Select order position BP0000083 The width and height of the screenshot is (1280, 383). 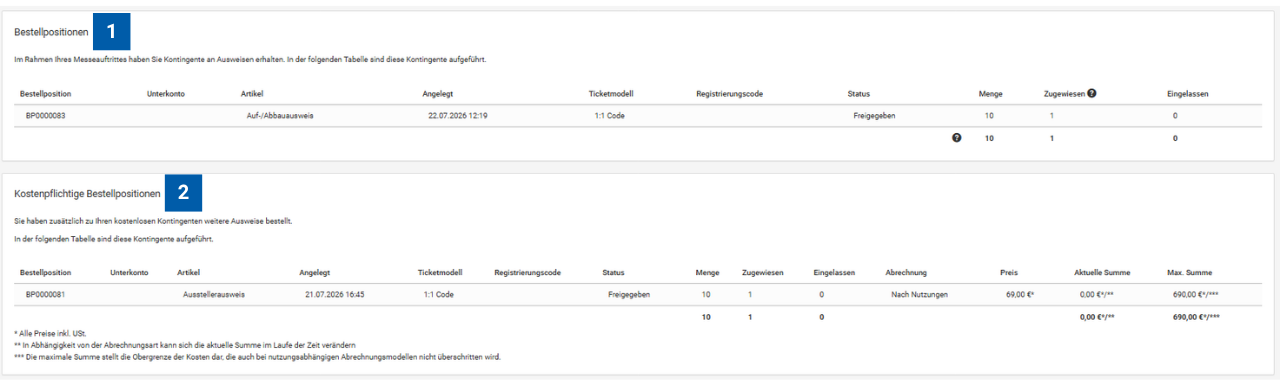click(46, 116)
